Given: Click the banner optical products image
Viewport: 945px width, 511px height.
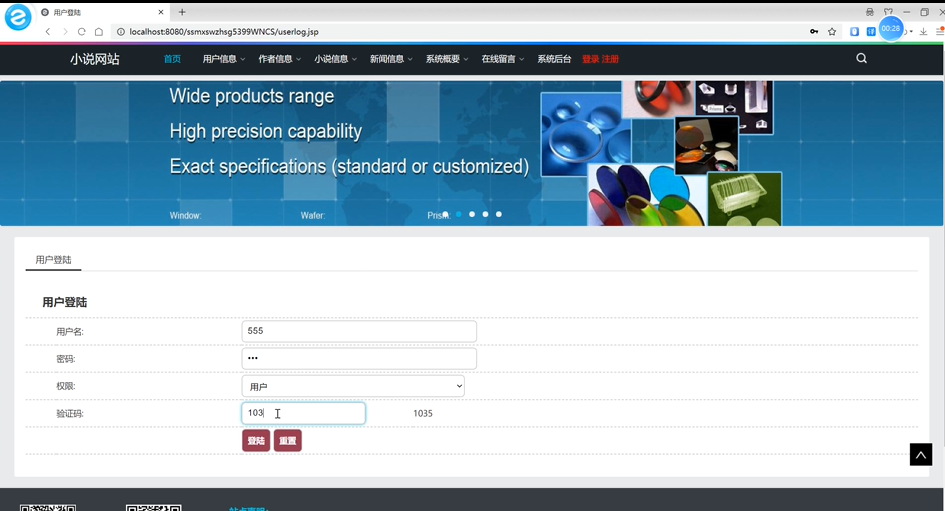Looking at the screenshot, I should tap(661, 154).
